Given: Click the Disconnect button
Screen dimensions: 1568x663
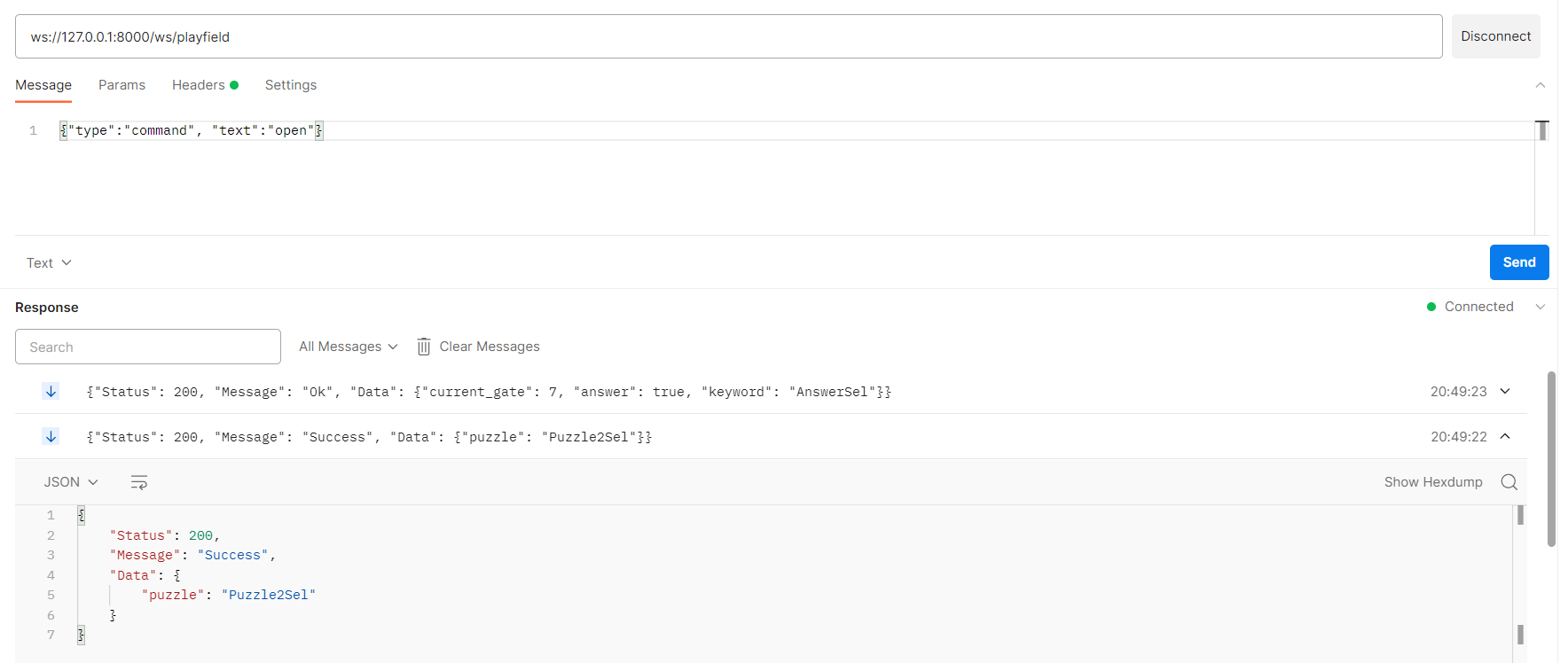Looking at the screenshot, I should [1495, 36].
